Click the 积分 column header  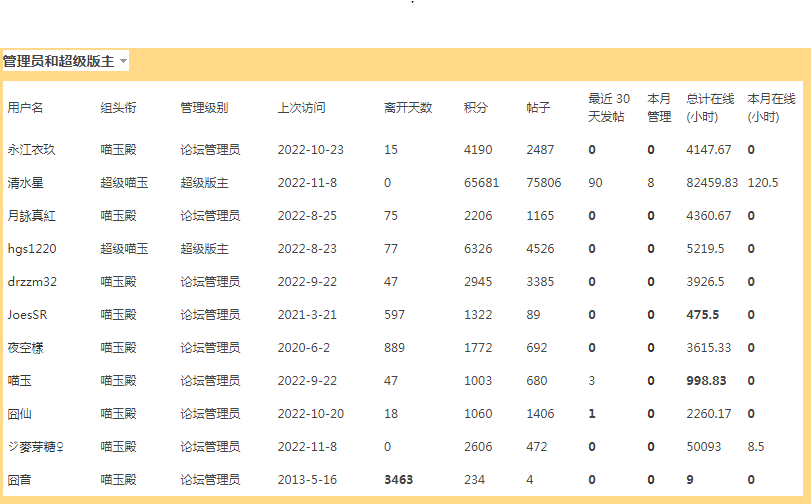pos(476,108)
